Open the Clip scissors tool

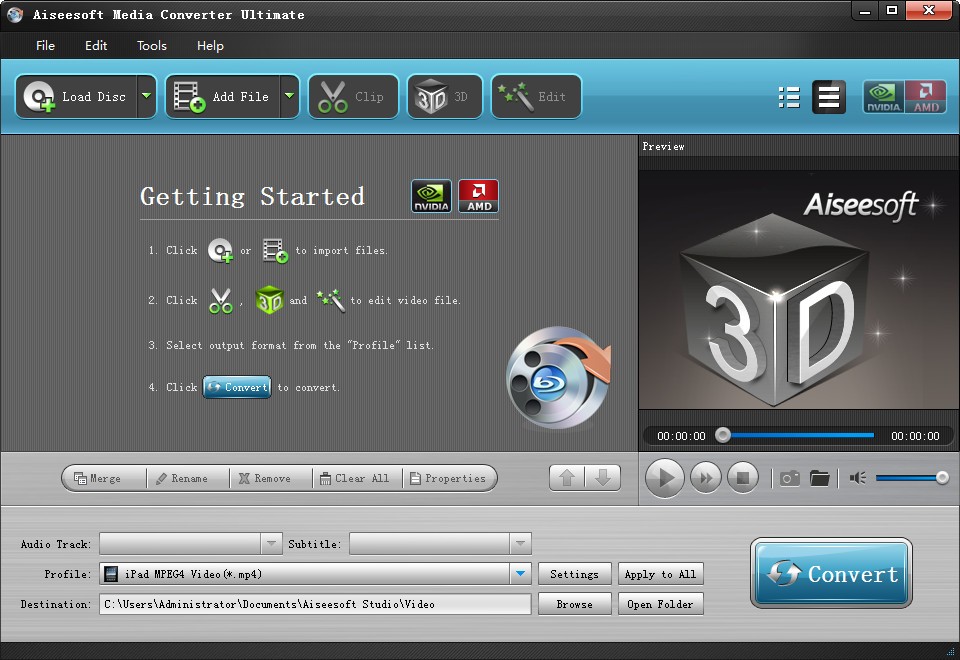point(353,97)
